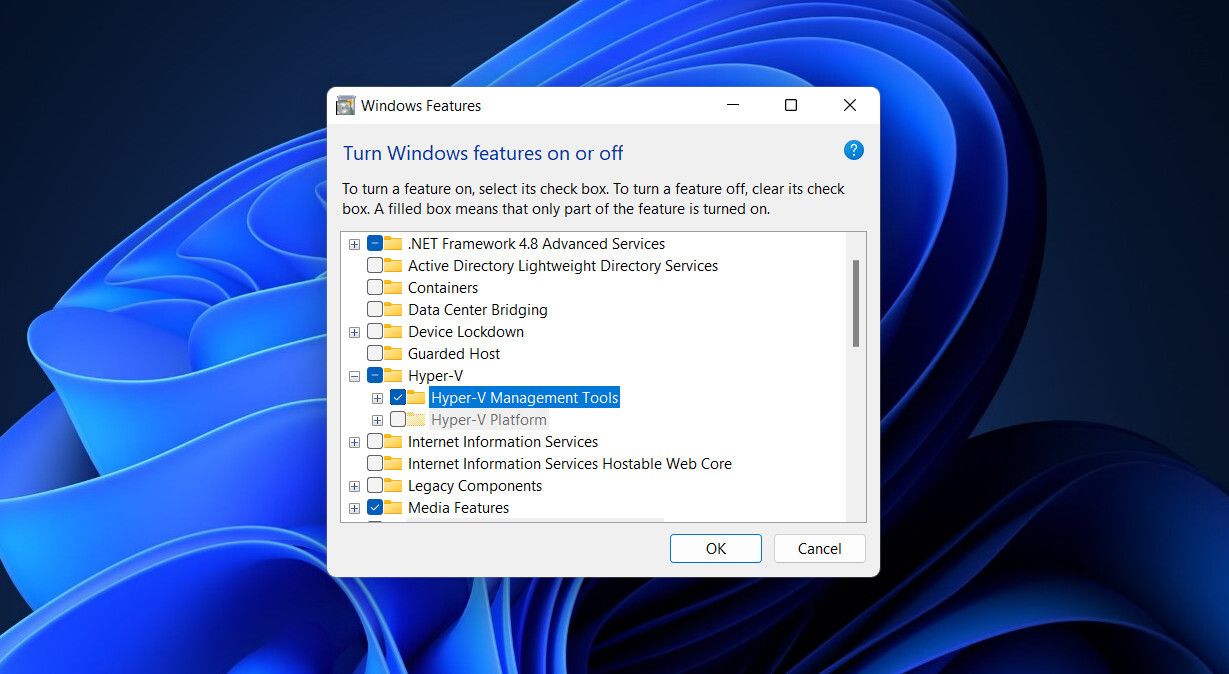Viewport: 1229px width, 674px height.
Task: Click the Containers folder icon
Action: pos(391,287)
